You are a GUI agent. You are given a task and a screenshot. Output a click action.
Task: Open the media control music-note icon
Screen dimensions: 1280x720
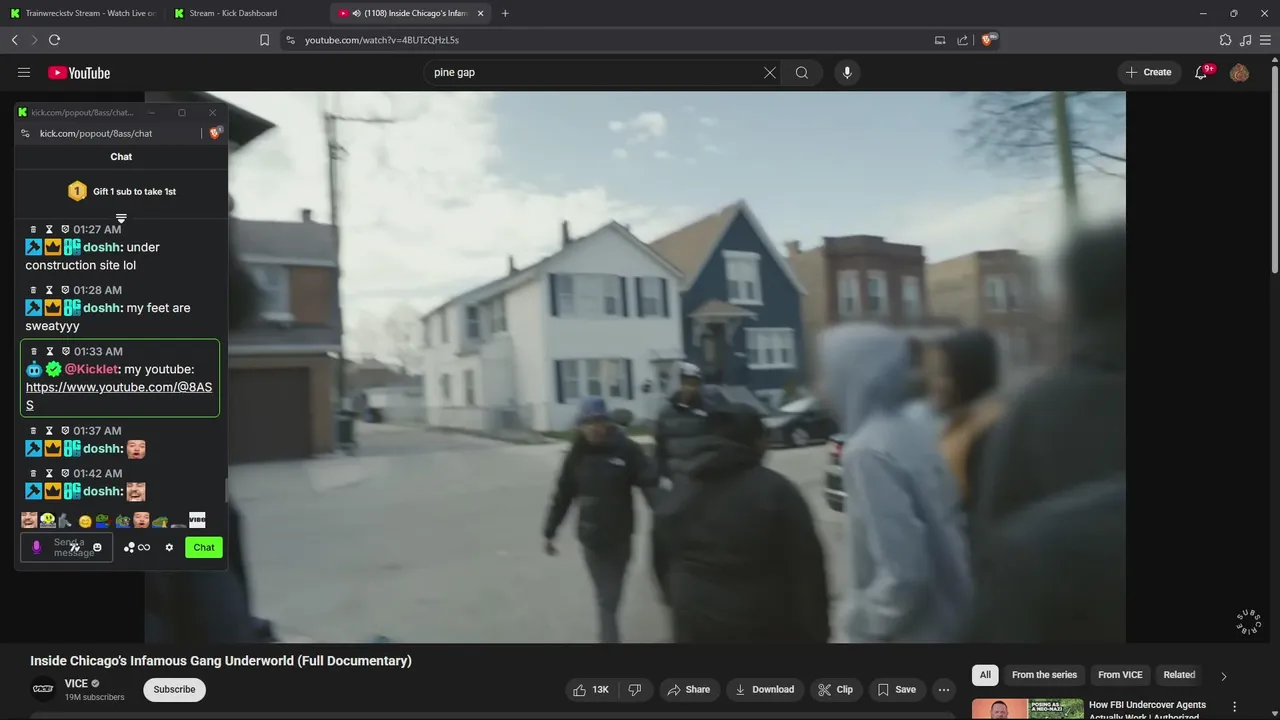pyautogui.click(x=1245, y=40)
